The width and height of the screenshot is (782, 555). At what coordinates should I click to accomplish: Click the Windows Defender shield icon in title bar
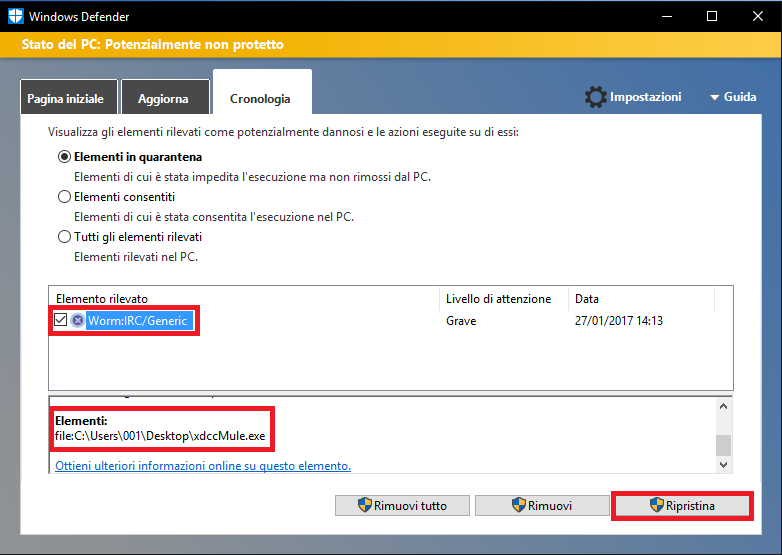[x=14, y=16]
